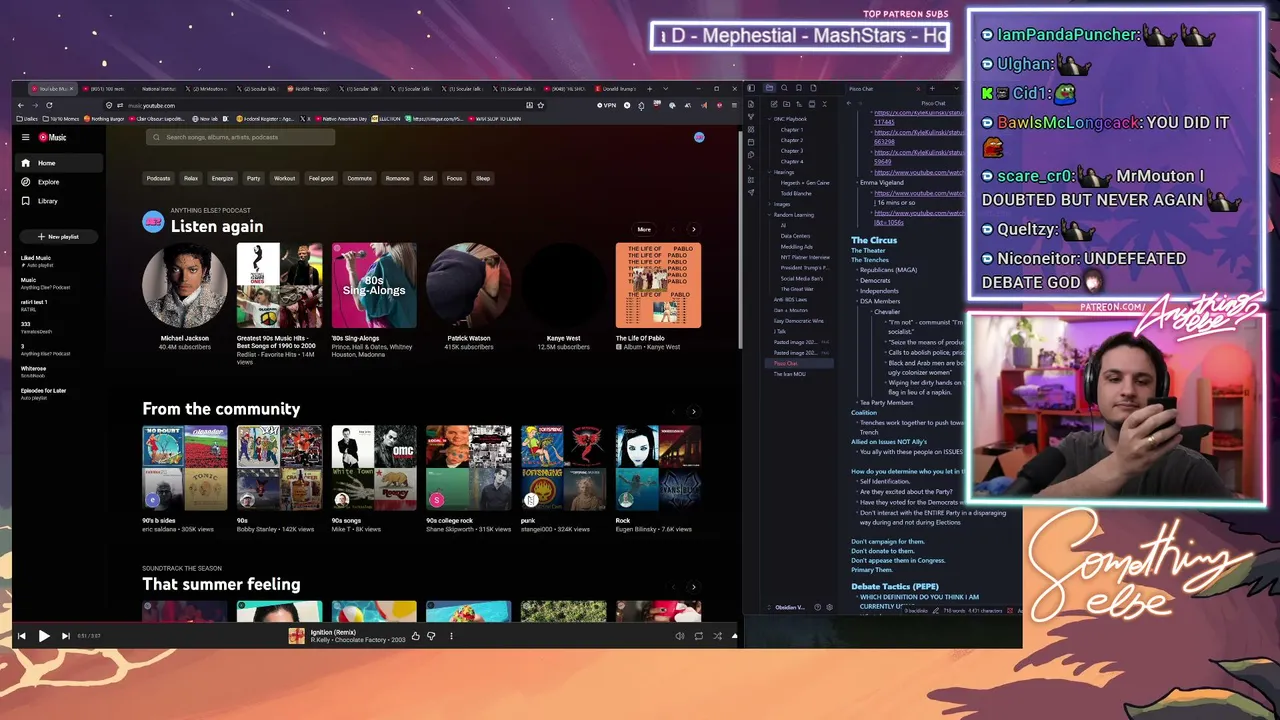Click the YouTube Music logo
This screenshot has height=720, width=1280.
53,137
